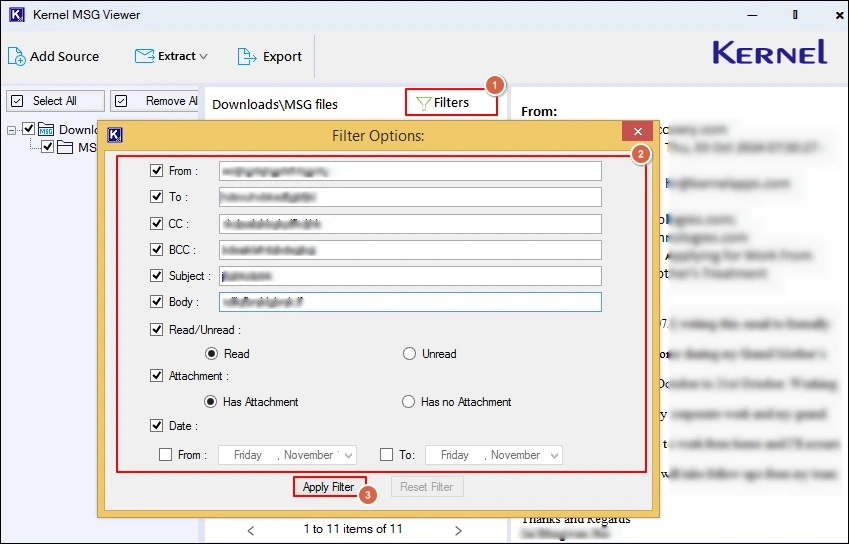This screenshot has height=544, width=849.
Task: Go to next page of items
Action: tap(458, 530)
